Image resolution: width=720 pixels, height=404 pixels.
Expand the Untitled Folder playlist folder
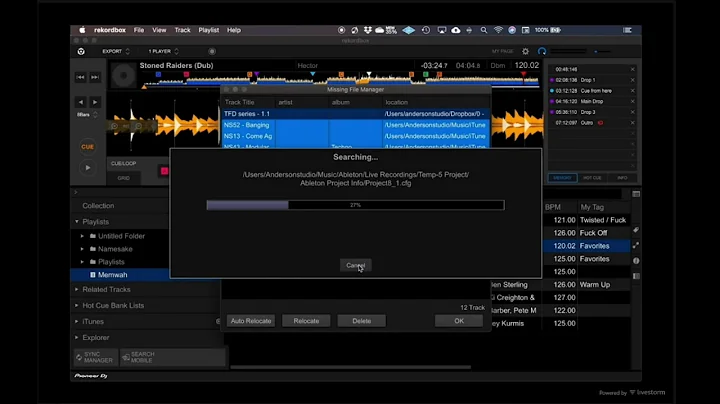[x=82, y=236]
